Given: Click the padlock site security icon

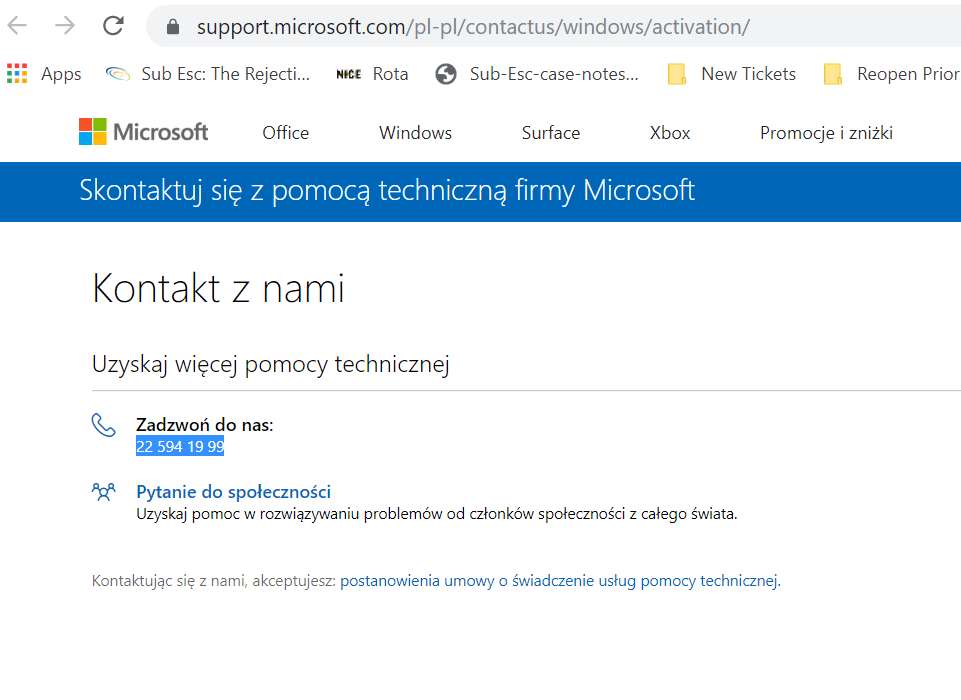Looking at the screenshot, I should click(x=173, y=26).
